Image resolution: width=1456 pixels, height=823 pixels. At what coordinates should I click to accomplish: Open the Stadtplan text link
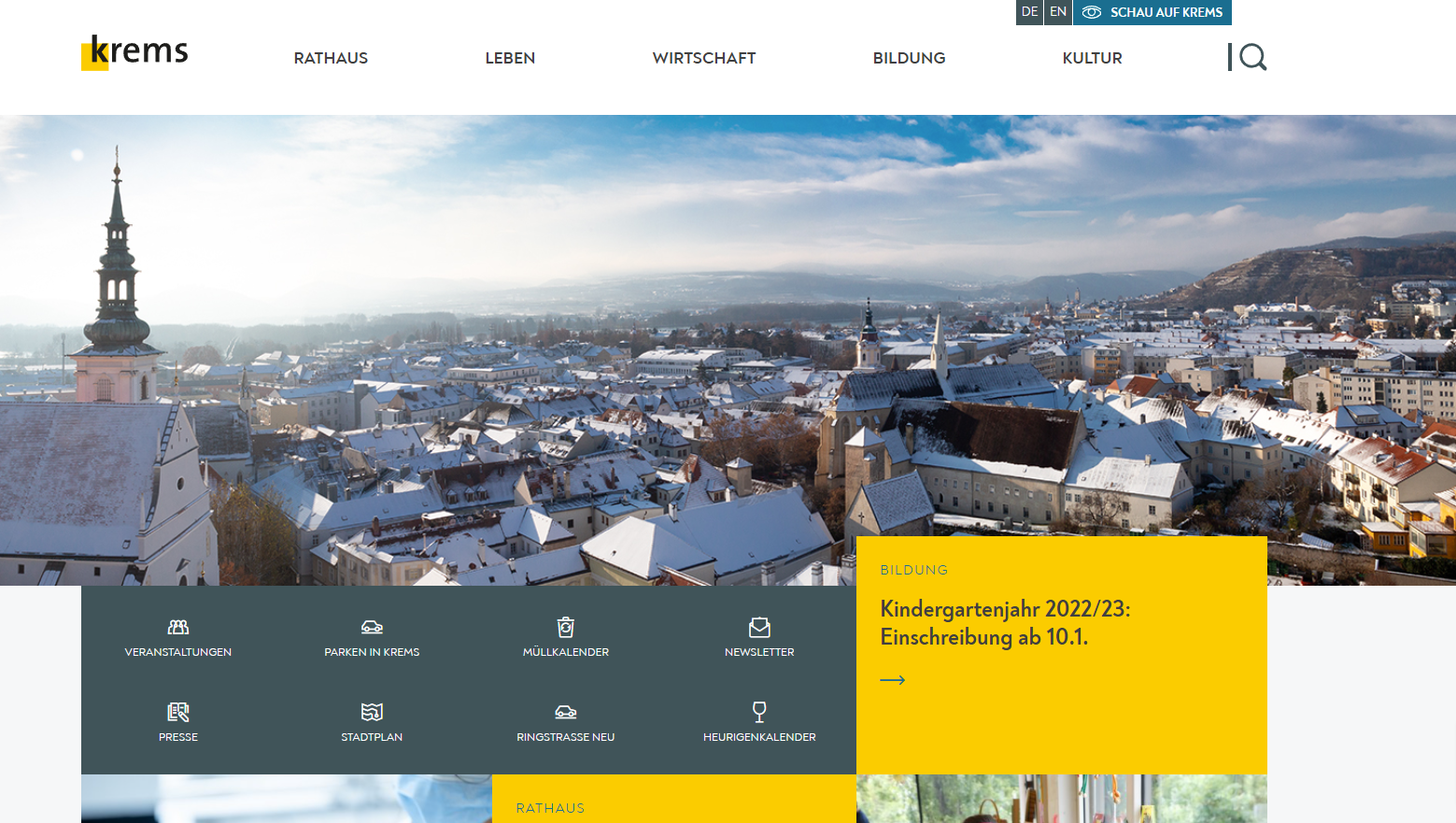[x=372, y=737]
